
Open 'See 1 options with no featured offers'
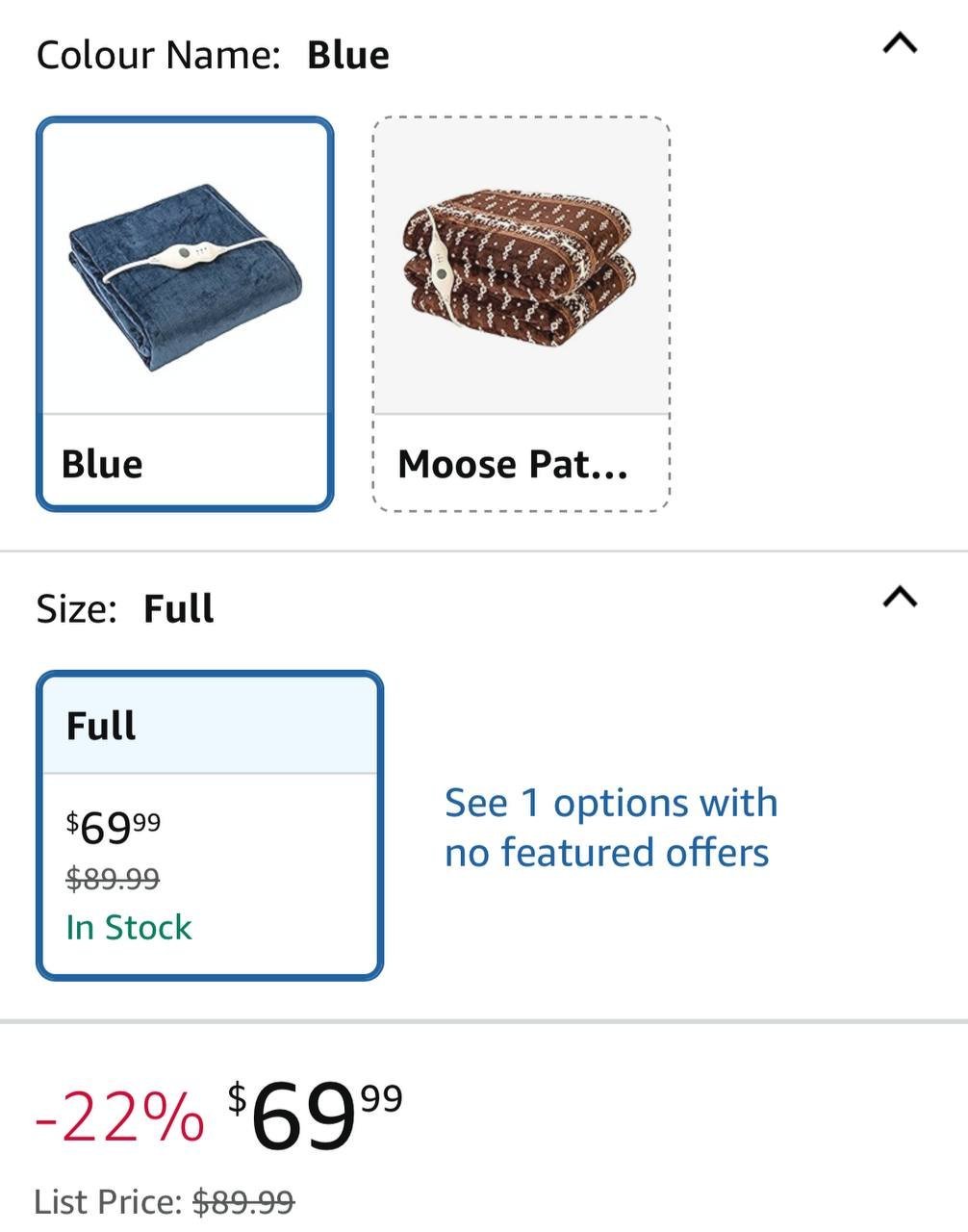[x=610, y=827]
